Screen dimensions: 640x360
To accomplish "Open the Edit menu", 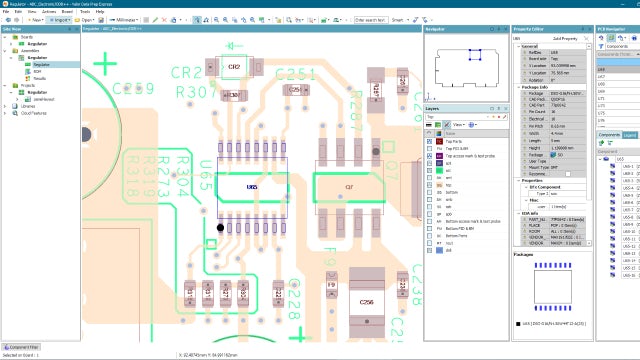I will pyautogui.click(x=18, y=11).
